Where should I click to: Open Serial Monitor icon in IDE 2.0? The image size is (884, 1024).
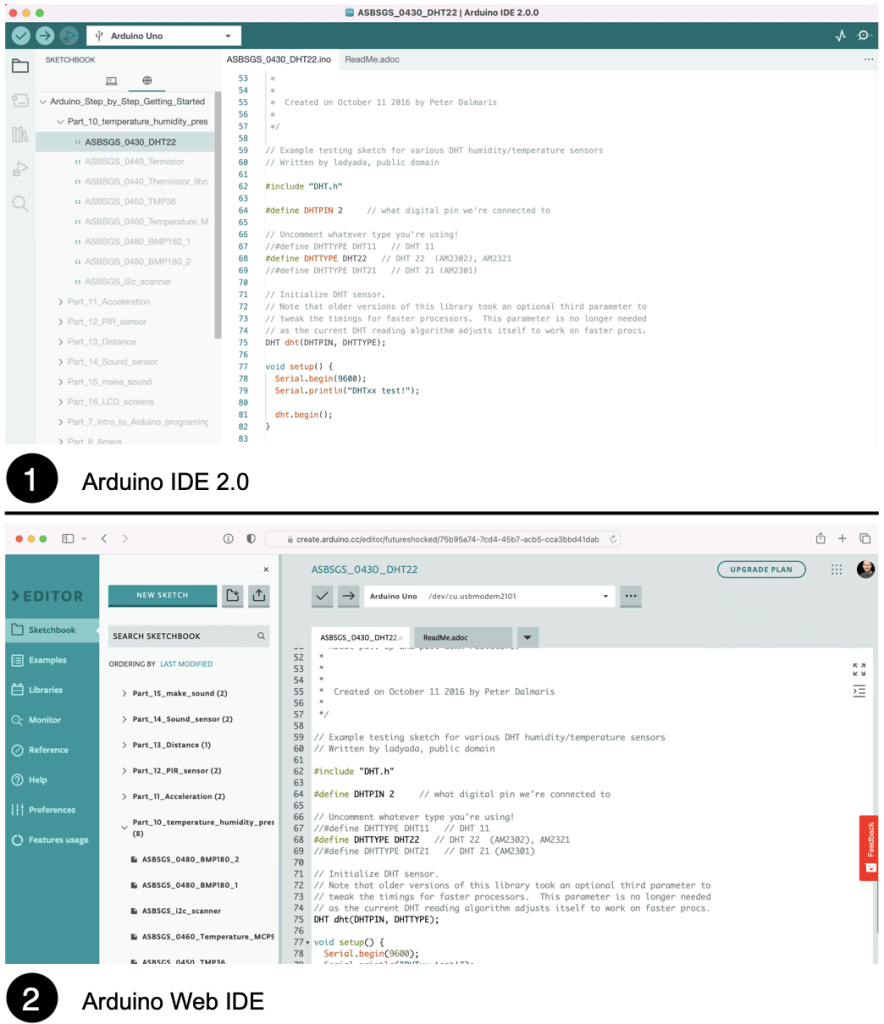tap(864, 36)
